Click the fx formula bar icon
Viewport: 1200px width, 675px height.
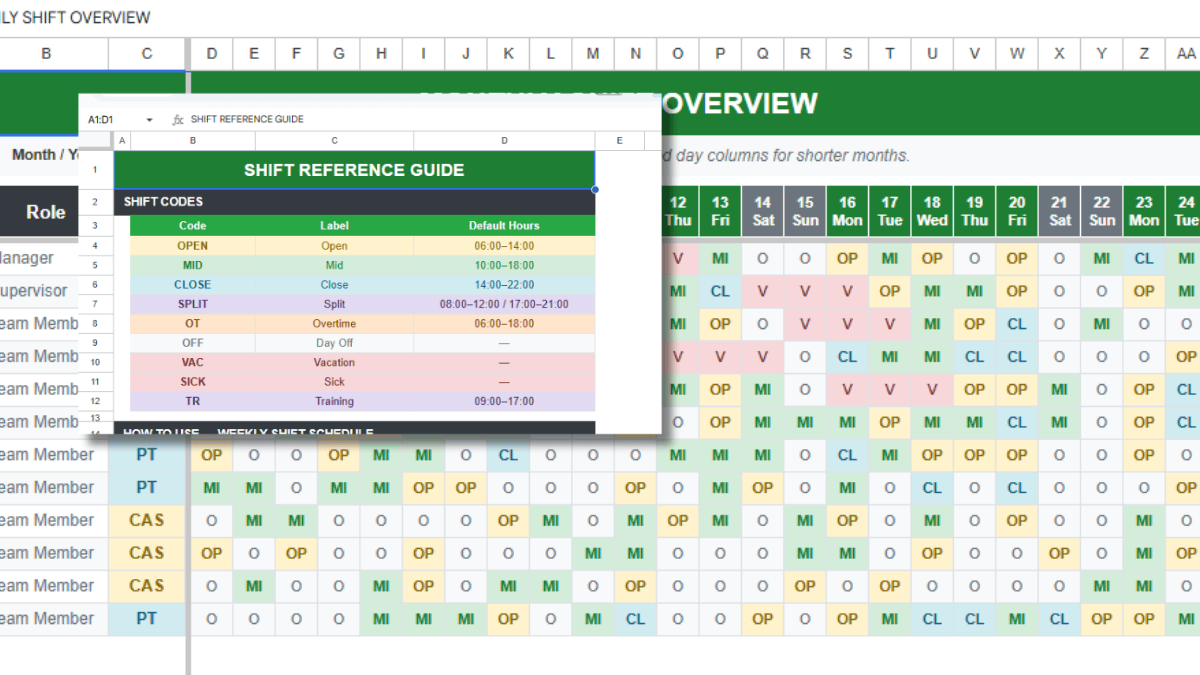(x=177, y=118)
